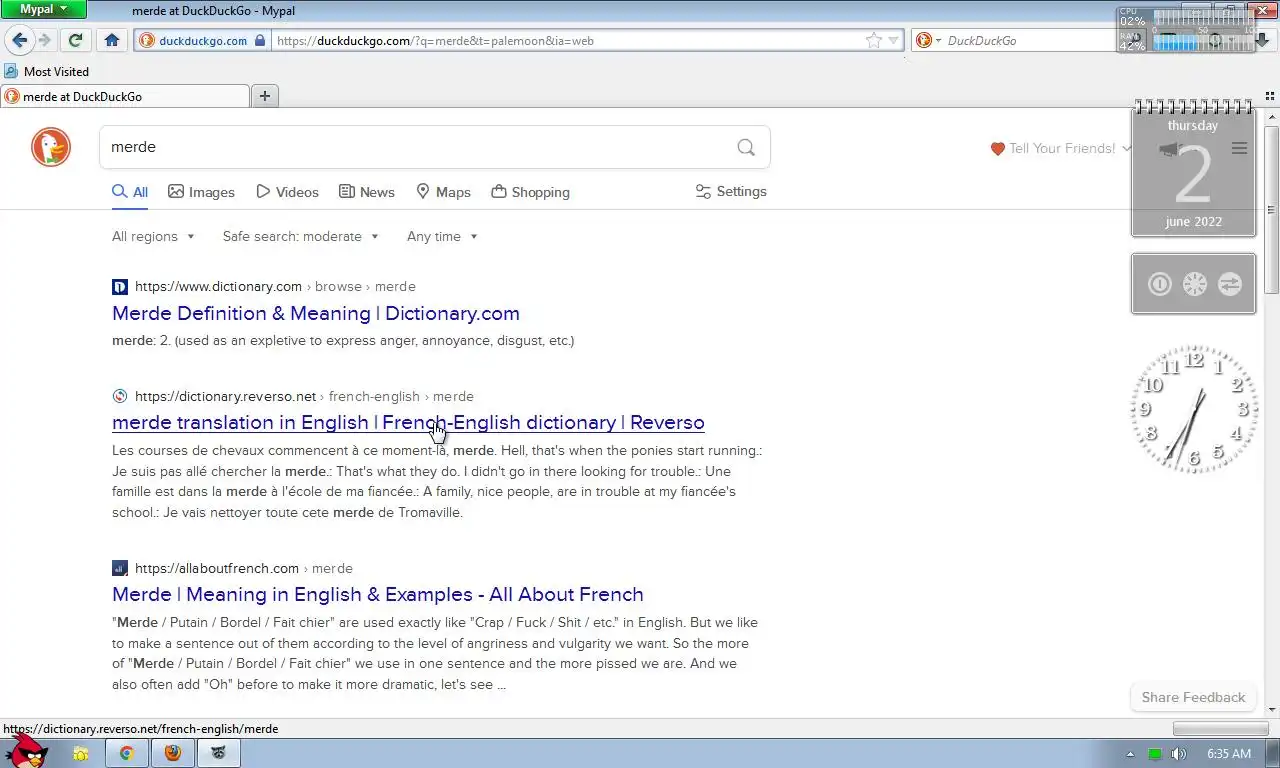Go forward one page
Screen dimensions: 1280x768
tap(44, 40)
